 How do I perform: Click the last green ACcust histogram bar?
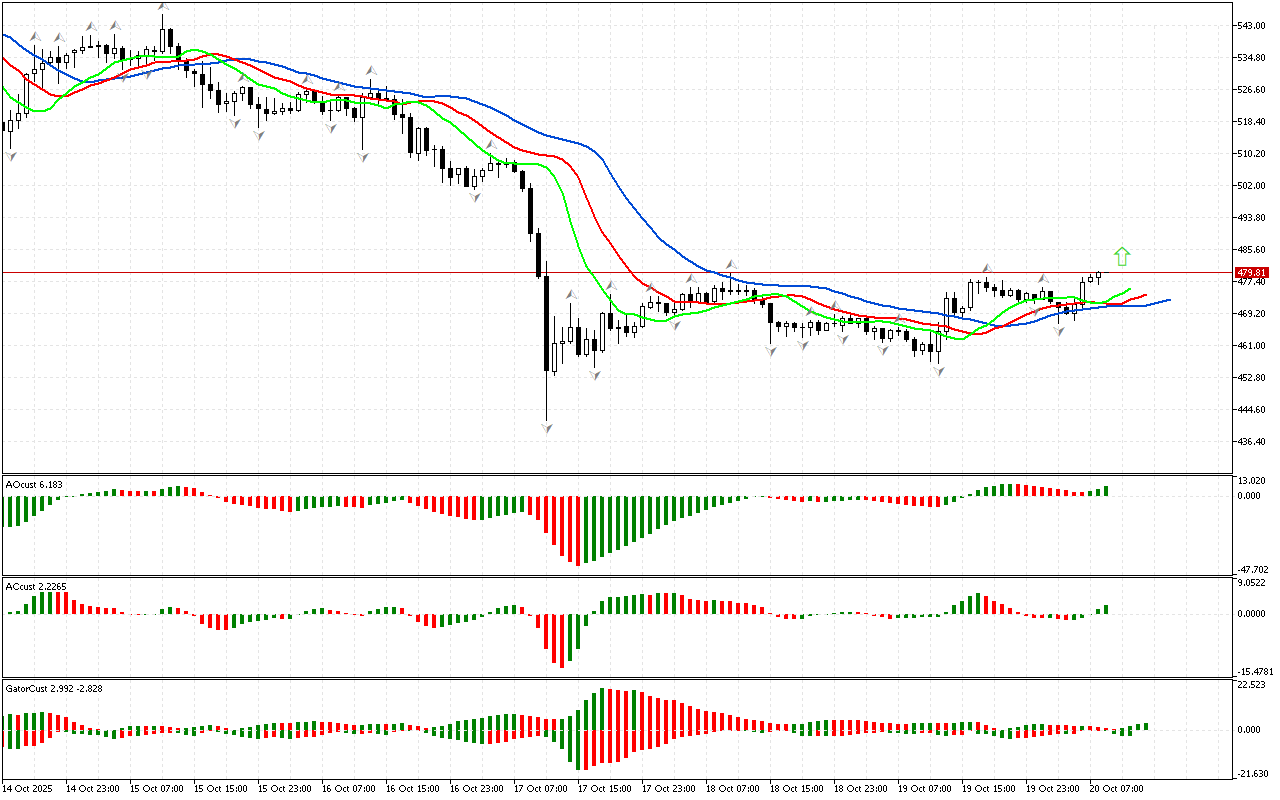pyautogui.click(x=1106, y=609)
